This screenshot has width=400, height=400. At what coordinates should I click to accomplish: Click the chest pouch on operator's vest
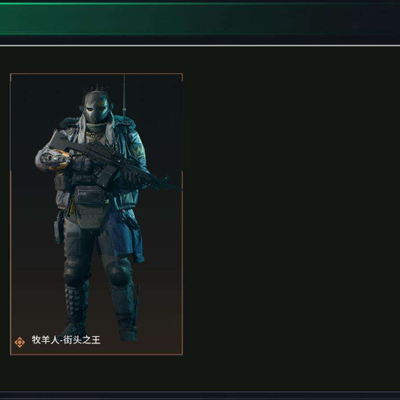click(90, 197)
